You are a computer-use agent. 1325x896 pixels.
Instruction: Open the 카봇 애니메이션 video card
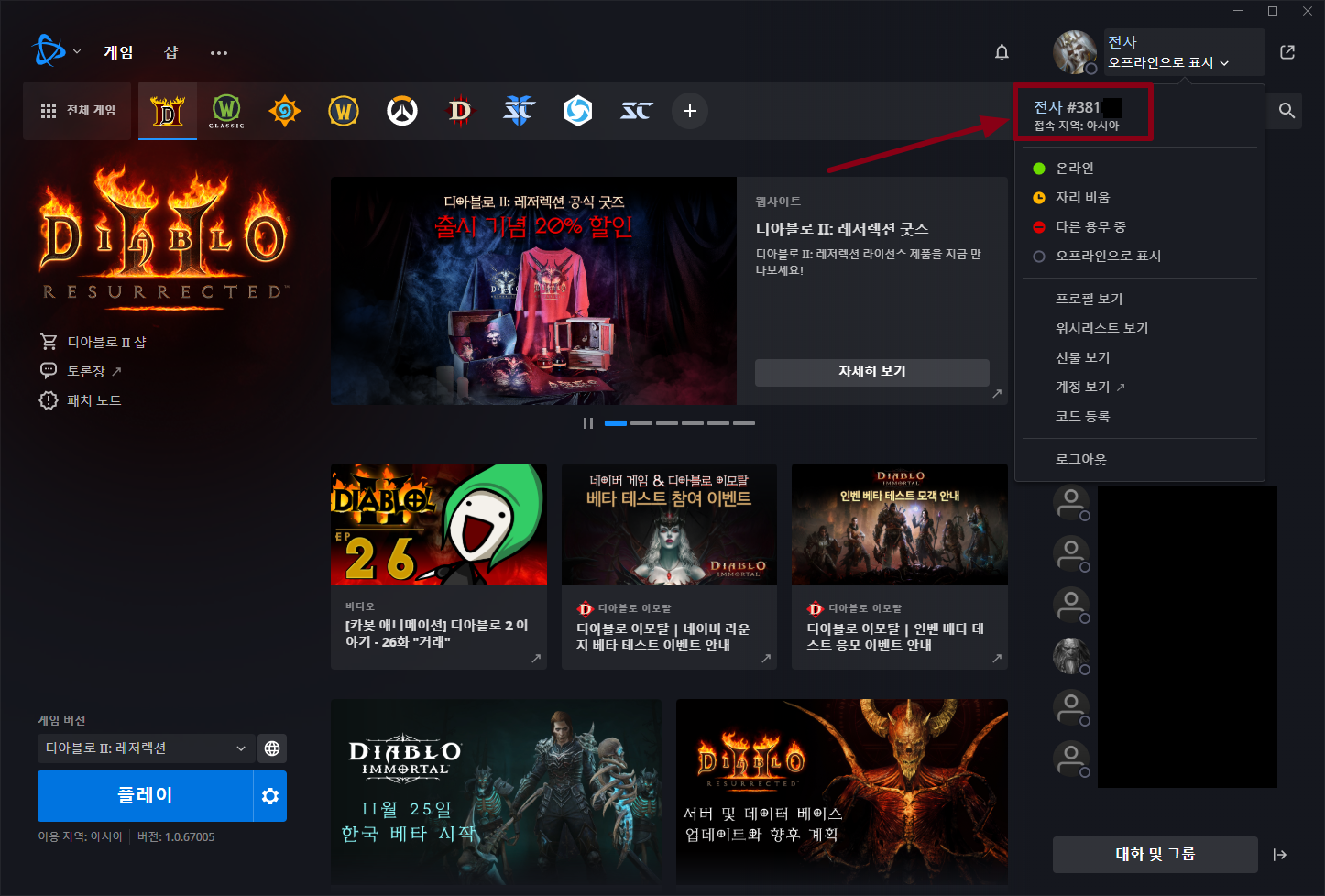439,566
